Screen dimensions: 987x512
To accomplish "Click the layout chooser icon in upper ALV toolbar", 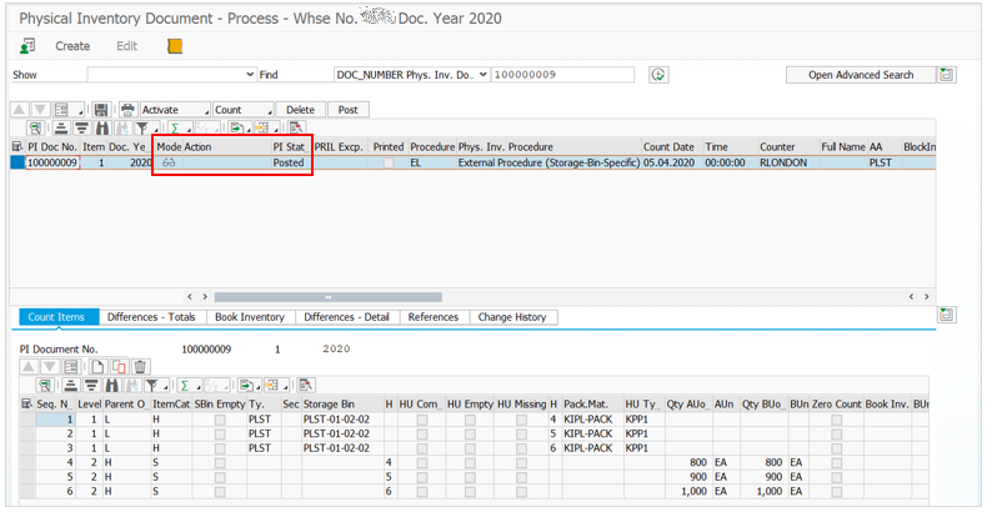I will click(x=264, y=128).
